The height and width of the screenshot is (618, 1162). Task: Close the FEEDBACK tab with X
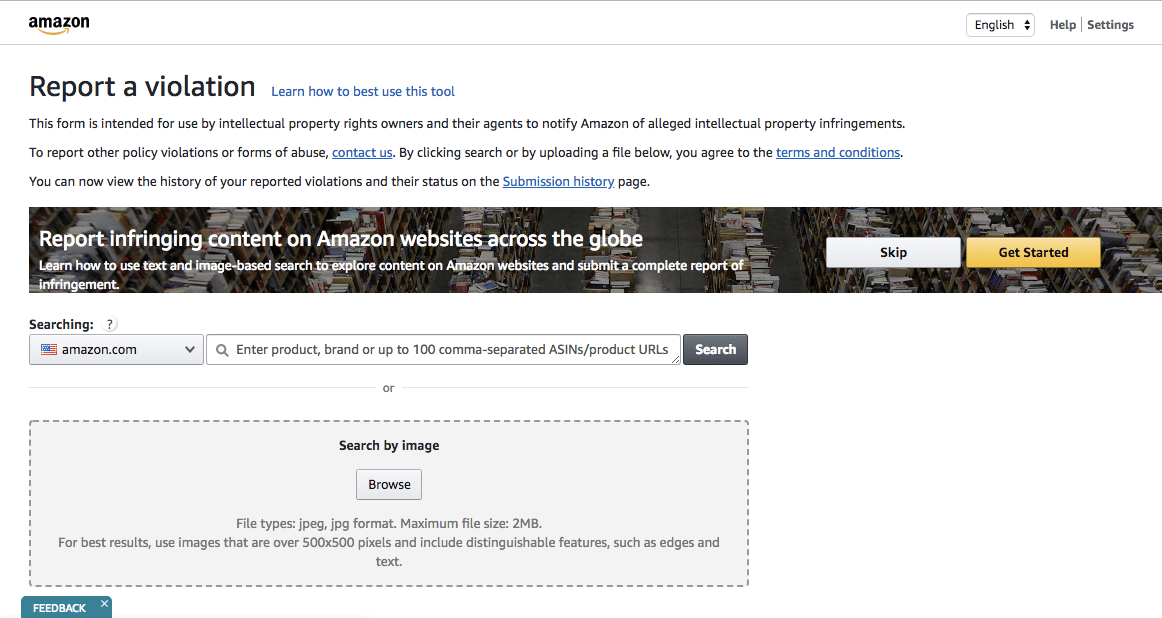pos(104,604)
